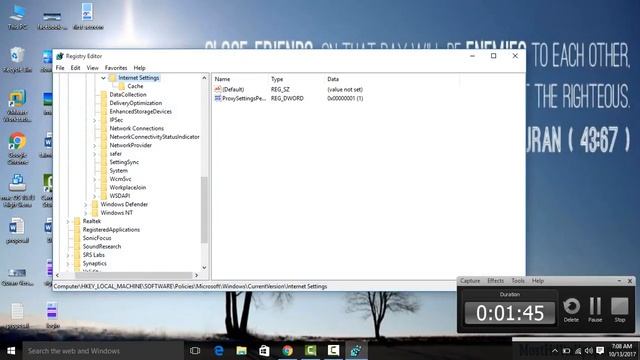Expand the Windows NT key
Viewport: 640px width, 360px height.
85,213
